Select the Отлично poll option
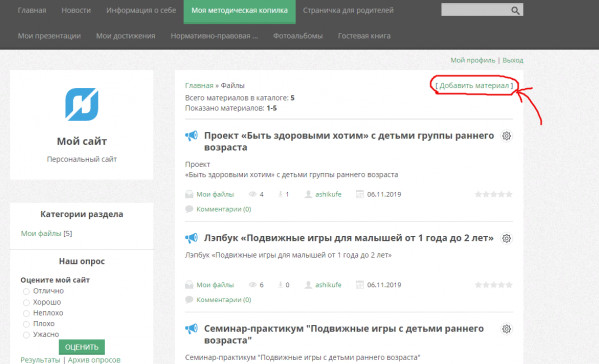Viewport: 599px width, 364px height. point(26,291)
